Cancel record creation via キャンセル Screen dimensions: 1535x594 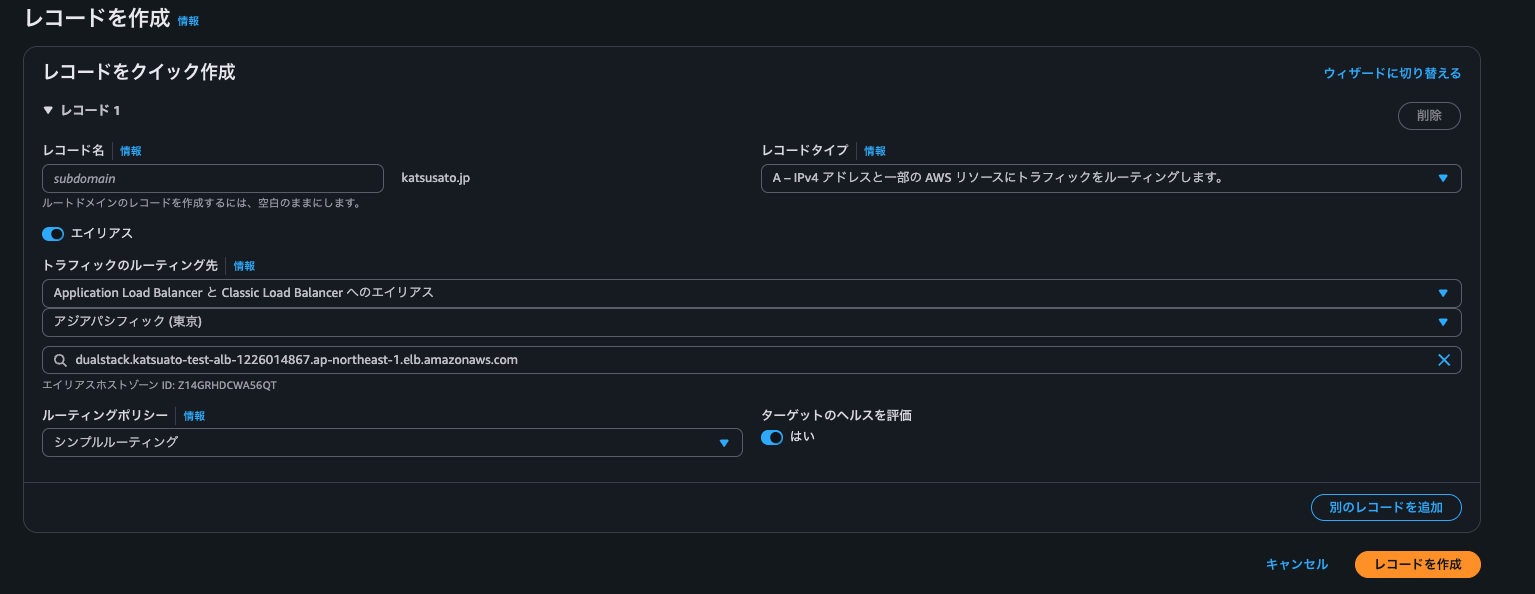(x=1296, y=564)
